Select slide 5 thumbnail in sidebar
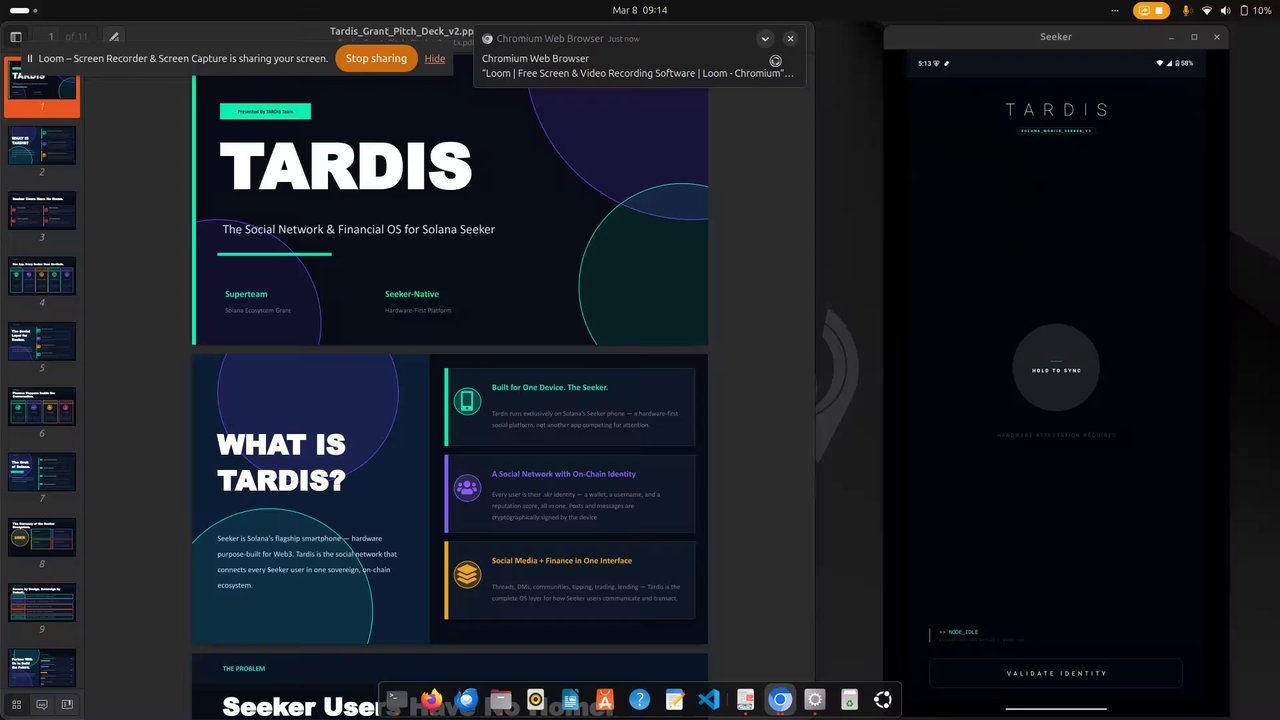This screenshot has width=1280, height=720. (x=42, y=341)
